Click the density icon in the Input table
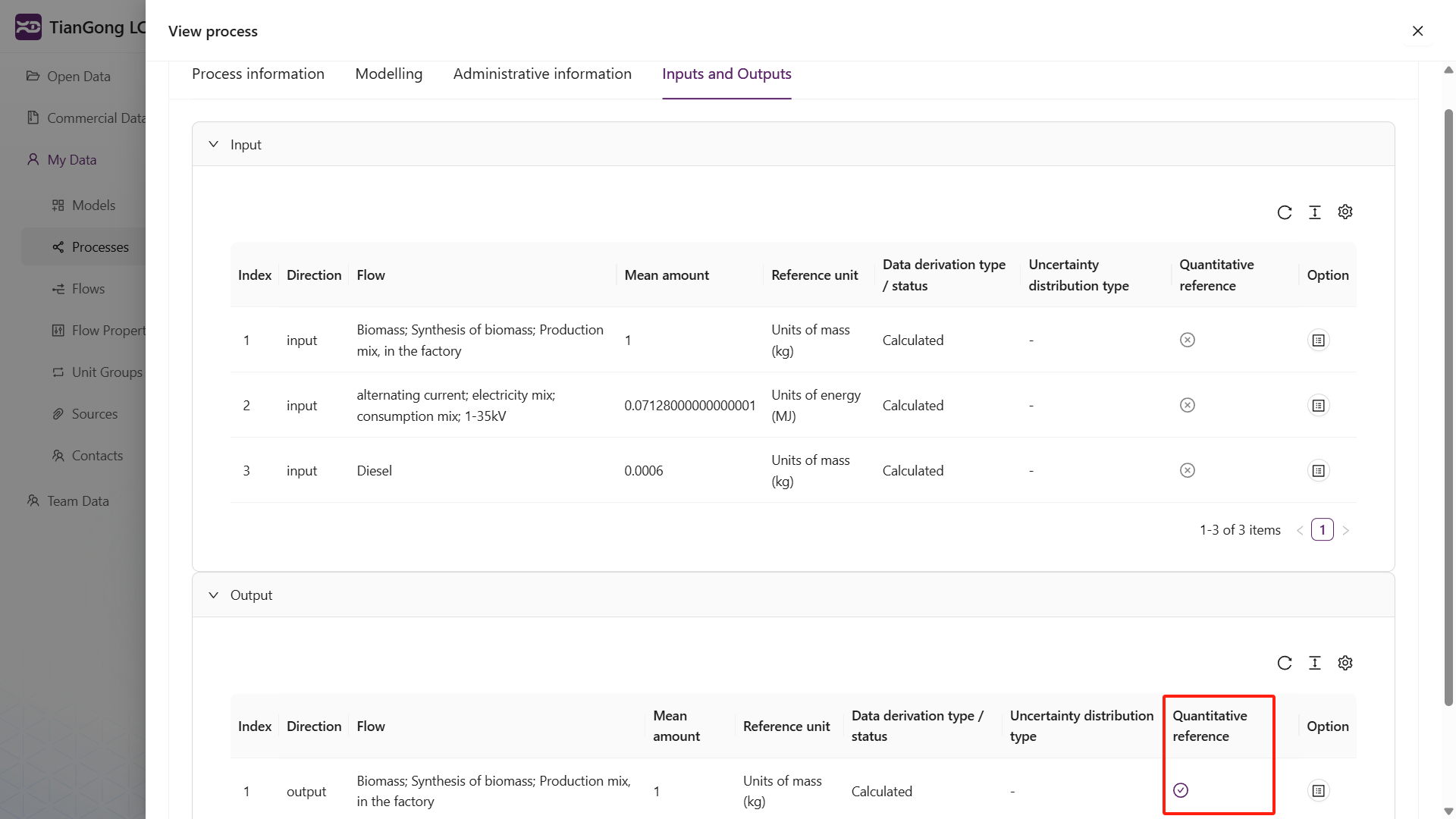The image size is (1456, 819). click(x=1315, y=212)
